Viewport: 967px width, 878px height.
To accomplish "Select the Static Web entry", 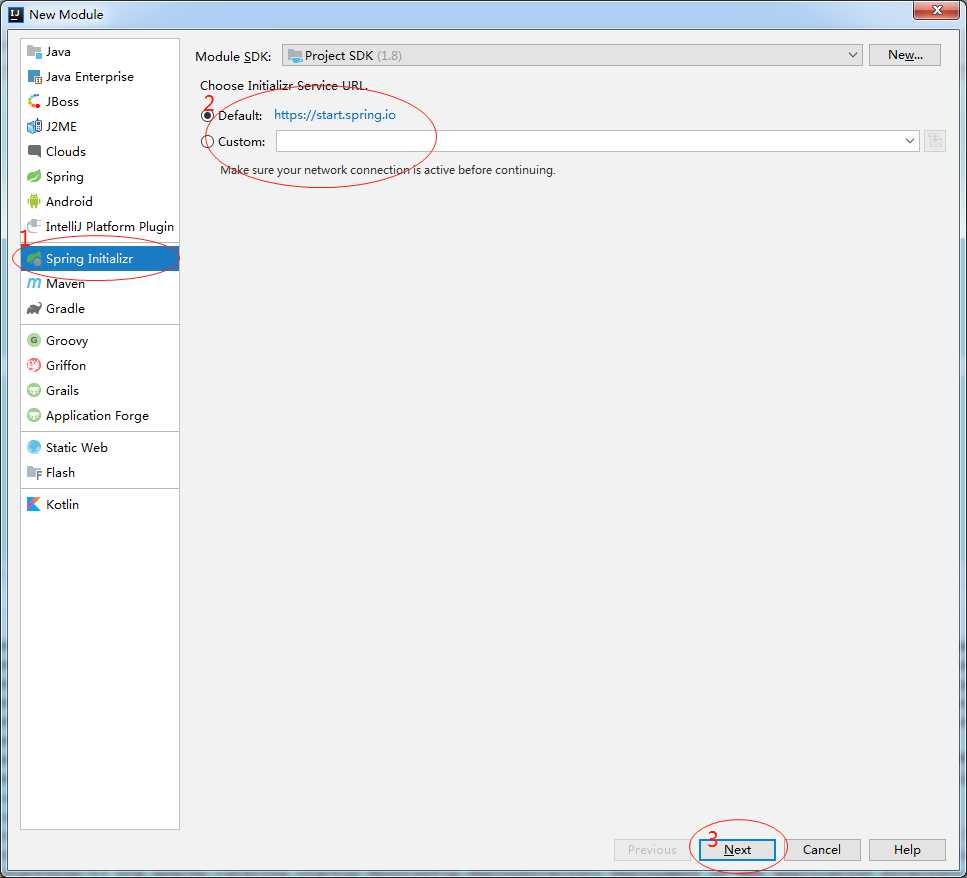I will (x=100, y=447).
